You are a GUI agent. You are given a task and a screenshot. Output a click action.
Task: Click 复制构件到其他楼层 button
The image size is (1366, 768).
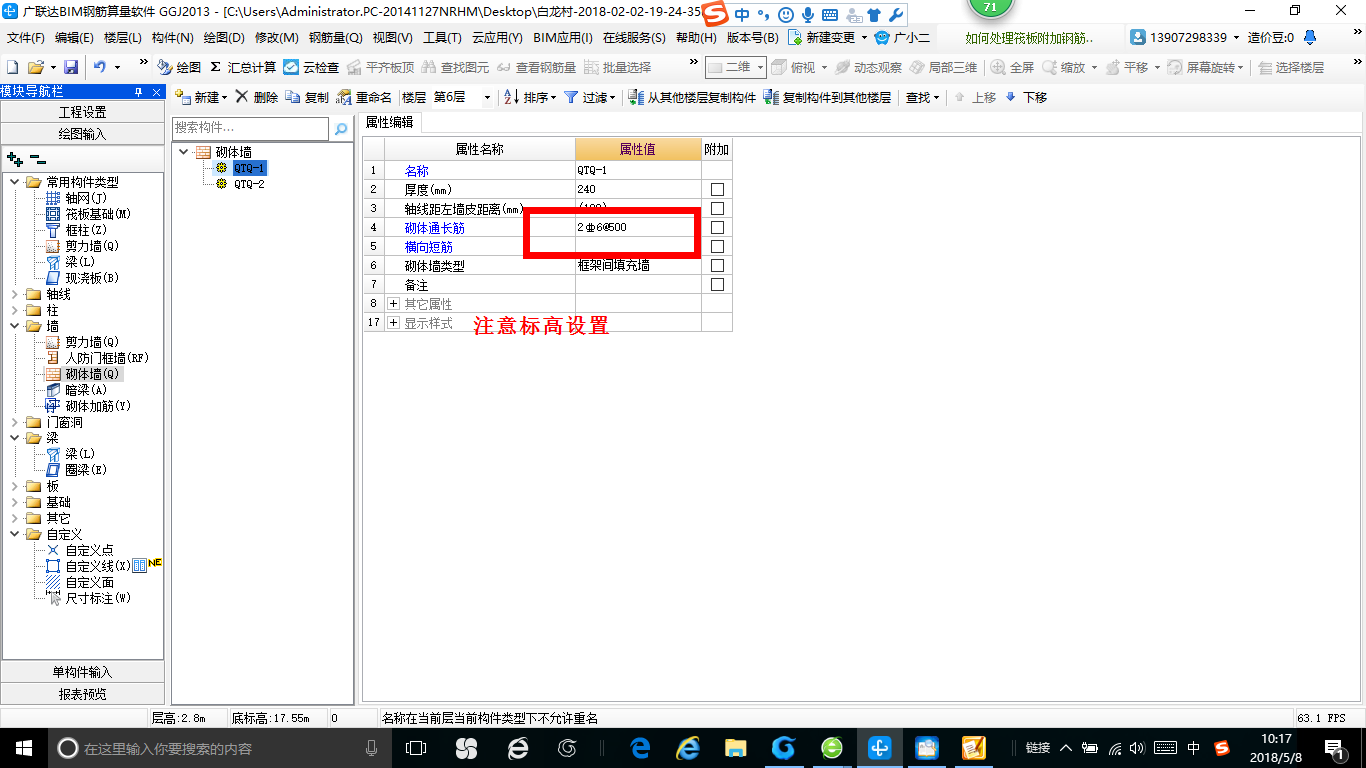click(827, 97)
